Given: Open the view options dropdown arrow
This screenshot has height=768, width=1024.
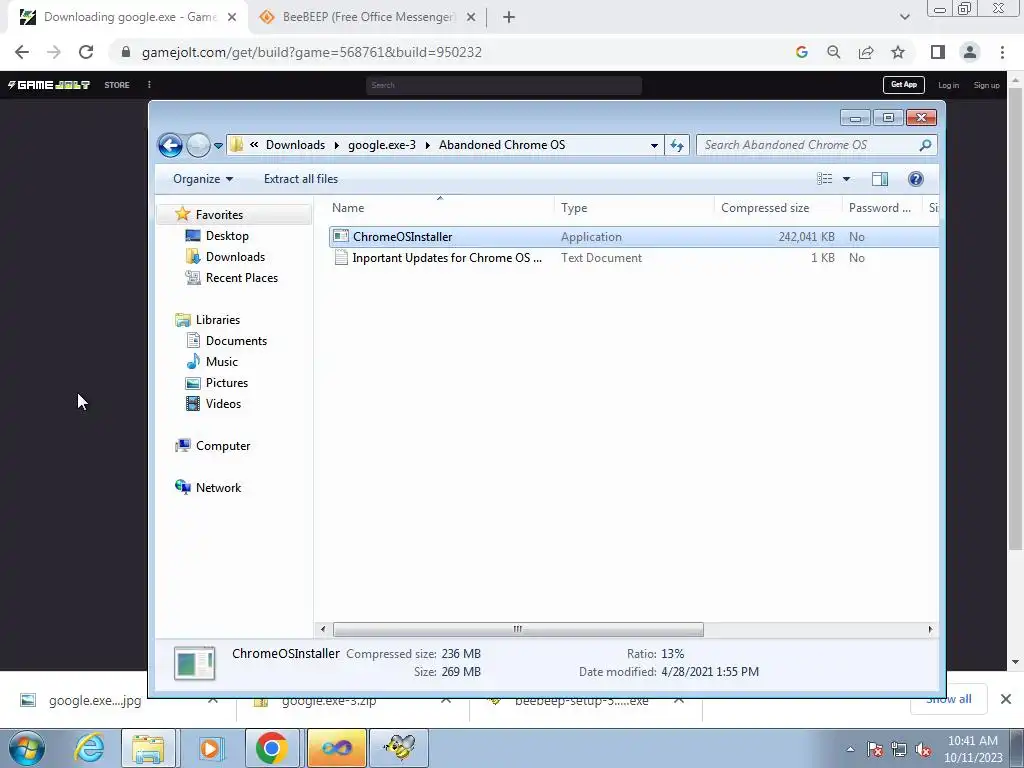Looking at the screenshot, I should click(846, 179).
